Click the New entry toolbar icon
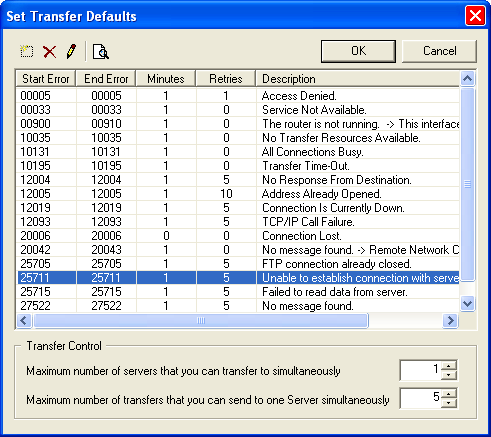Image resolution: width=491 pixels, height=437 pixels. 26,52
